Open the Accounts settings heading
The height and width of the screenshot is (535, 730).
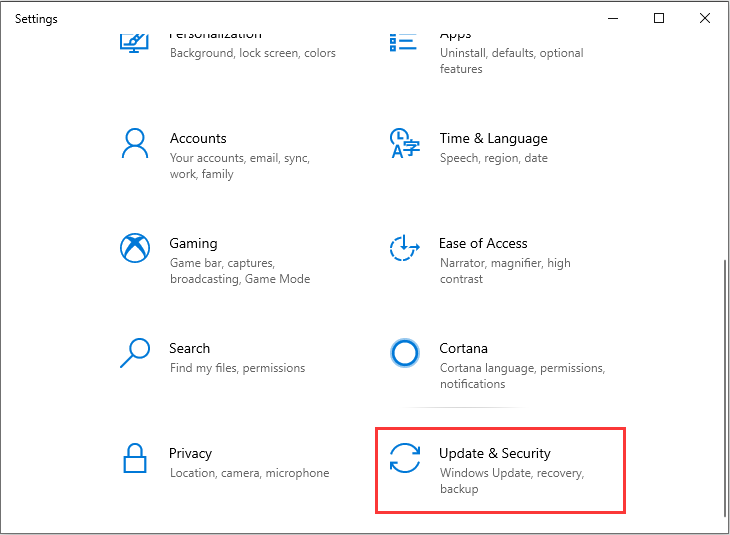198,138
